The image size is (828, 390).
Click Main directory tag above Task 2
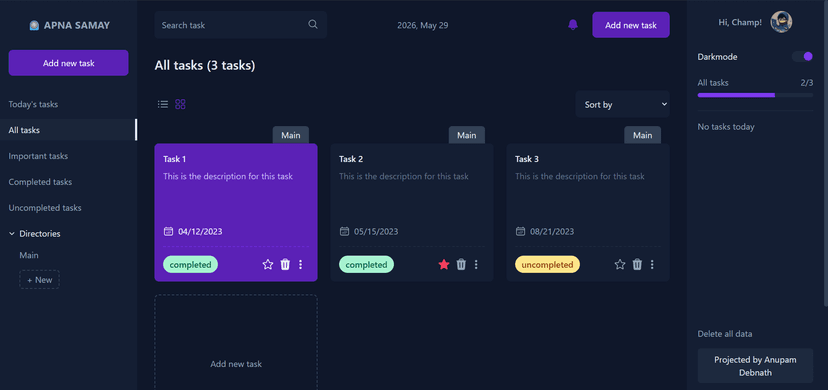(466, 135)
